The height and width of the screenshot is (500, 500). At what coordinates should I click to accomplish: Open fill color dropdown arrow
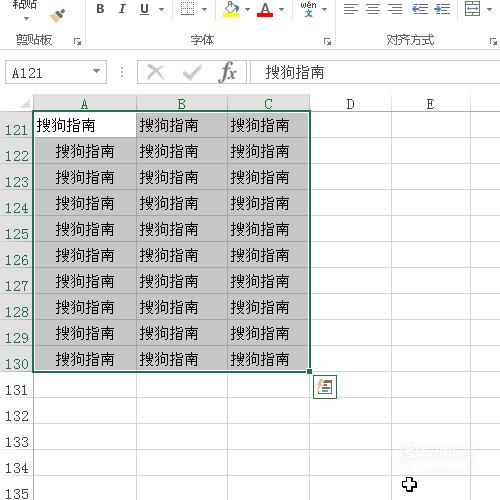pos(247,9)
